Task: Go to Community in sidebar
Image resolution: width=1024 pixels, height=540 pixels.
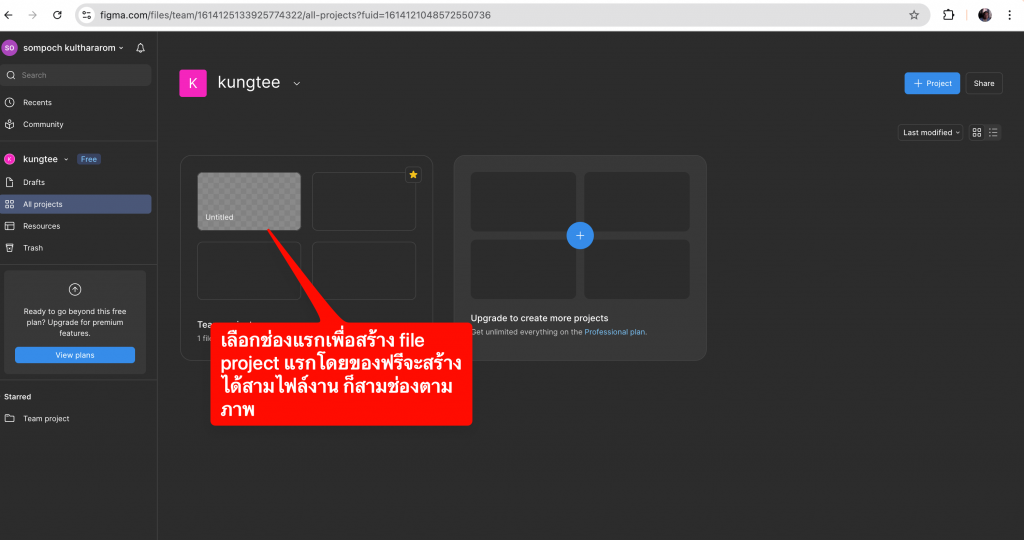Action: 43,124
